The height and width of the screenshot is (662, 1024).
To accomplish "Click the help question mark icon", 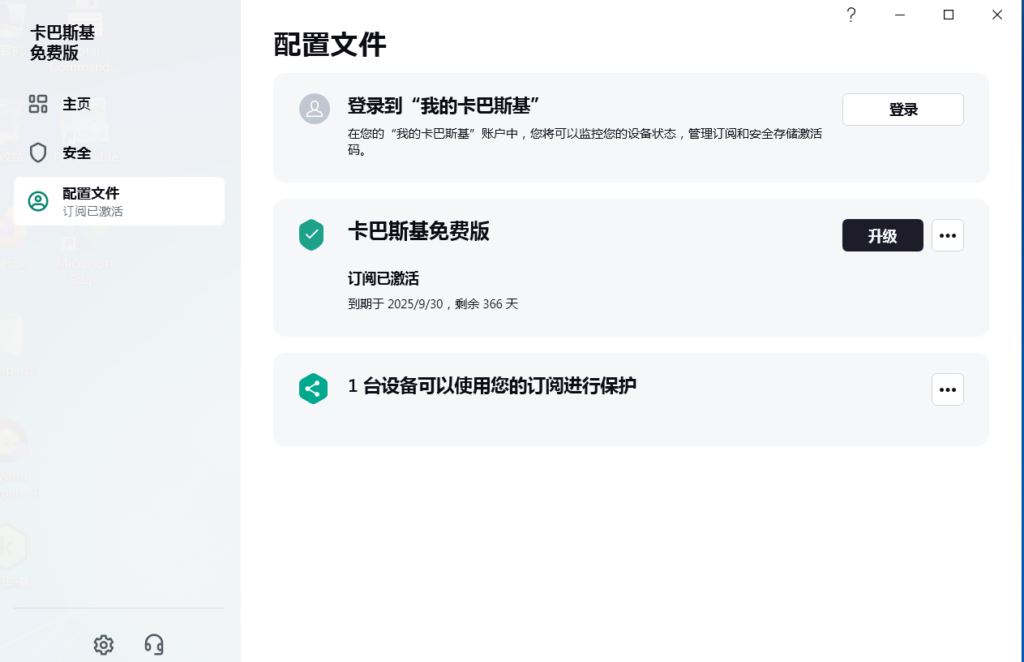I will click(851, 14).
